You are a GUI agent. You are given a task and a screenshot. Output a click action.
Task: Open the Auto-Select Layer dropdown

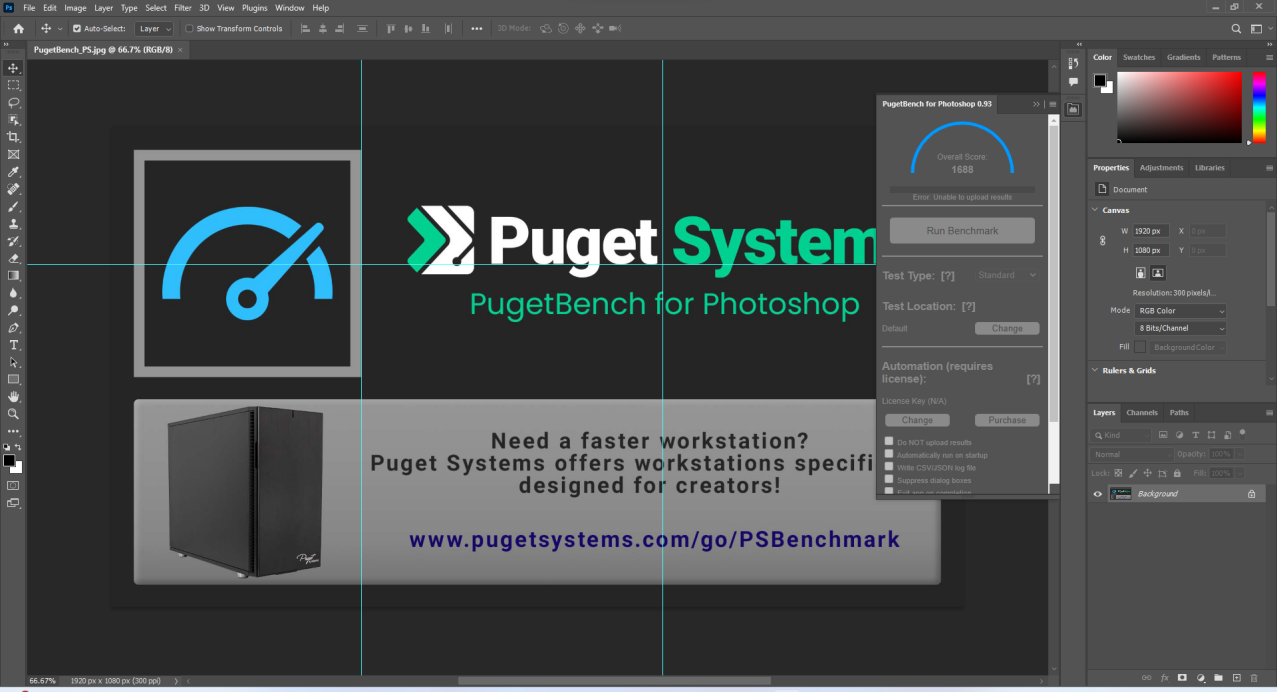[x=154, y=29]
